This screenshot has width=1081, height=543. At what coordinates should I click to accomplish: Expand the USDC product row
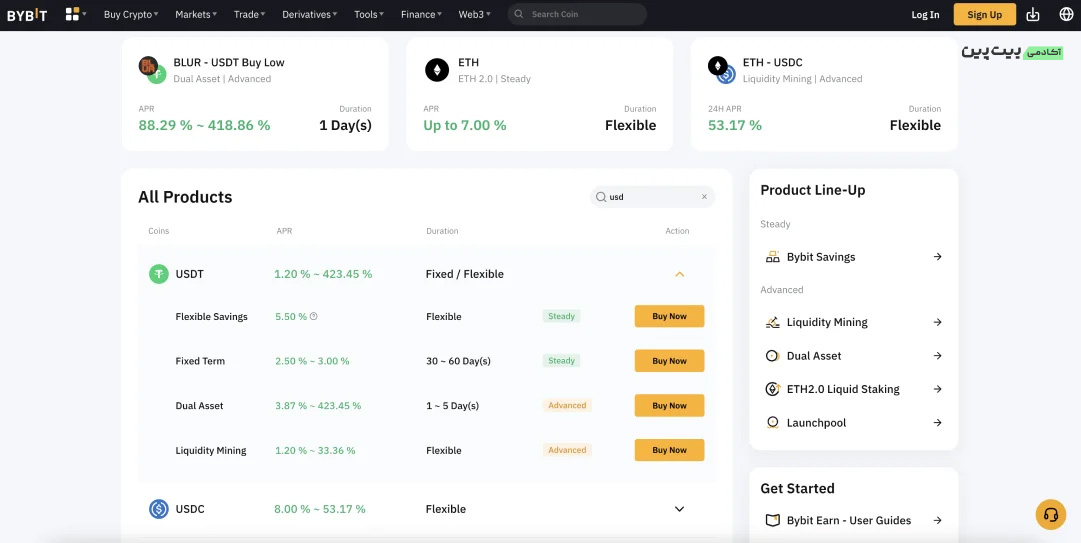pyautogui.click(x=679, y=509)
